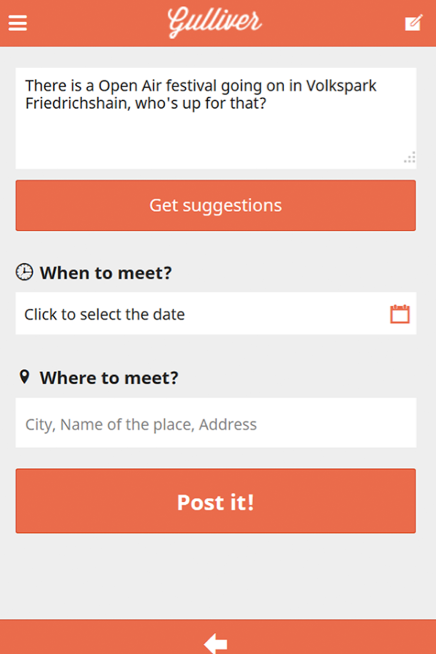Image resolution: width=436 pixels, height=654 pixels.
Task: Submit with the Post it! button
Action: click(x=216, y=501)
